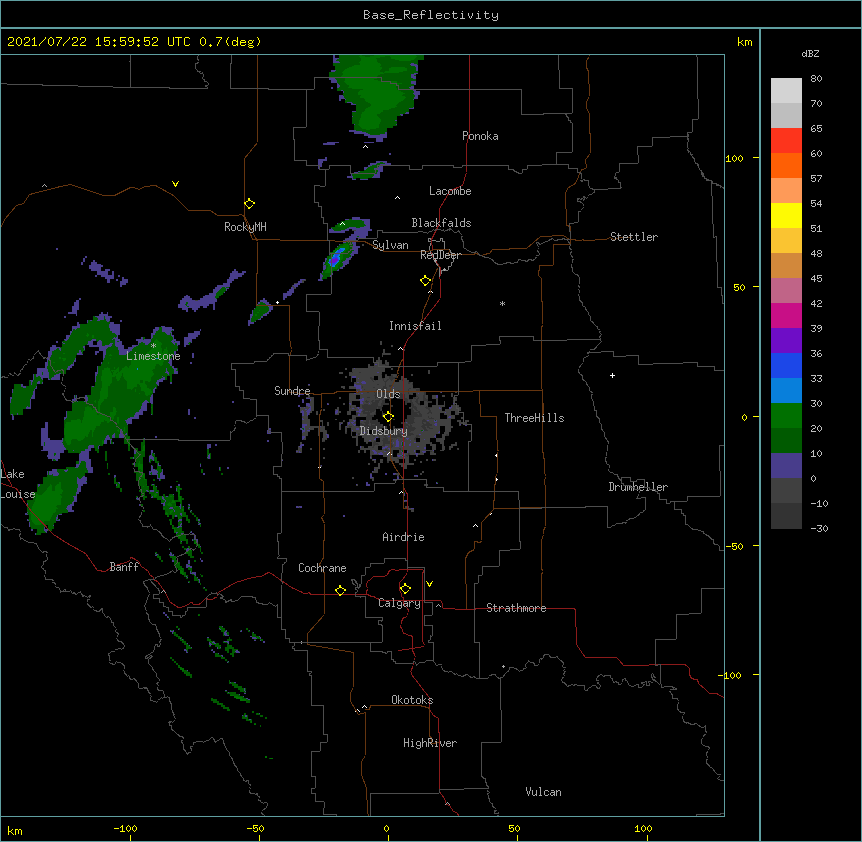This screenshot has width=862, height=842.
Task: Click the HighRiver city label
Action: (430, 743)
